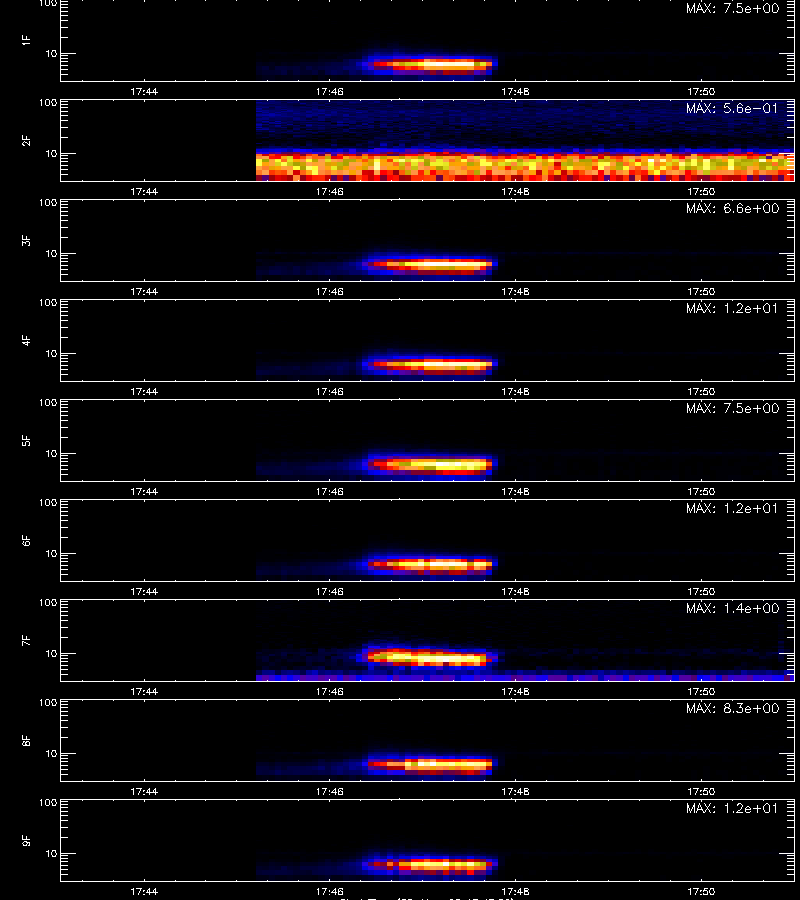Click the 17:48 tick label below panel 7F
This screenshot has width=800, height=900.
[x=515, y=691]
